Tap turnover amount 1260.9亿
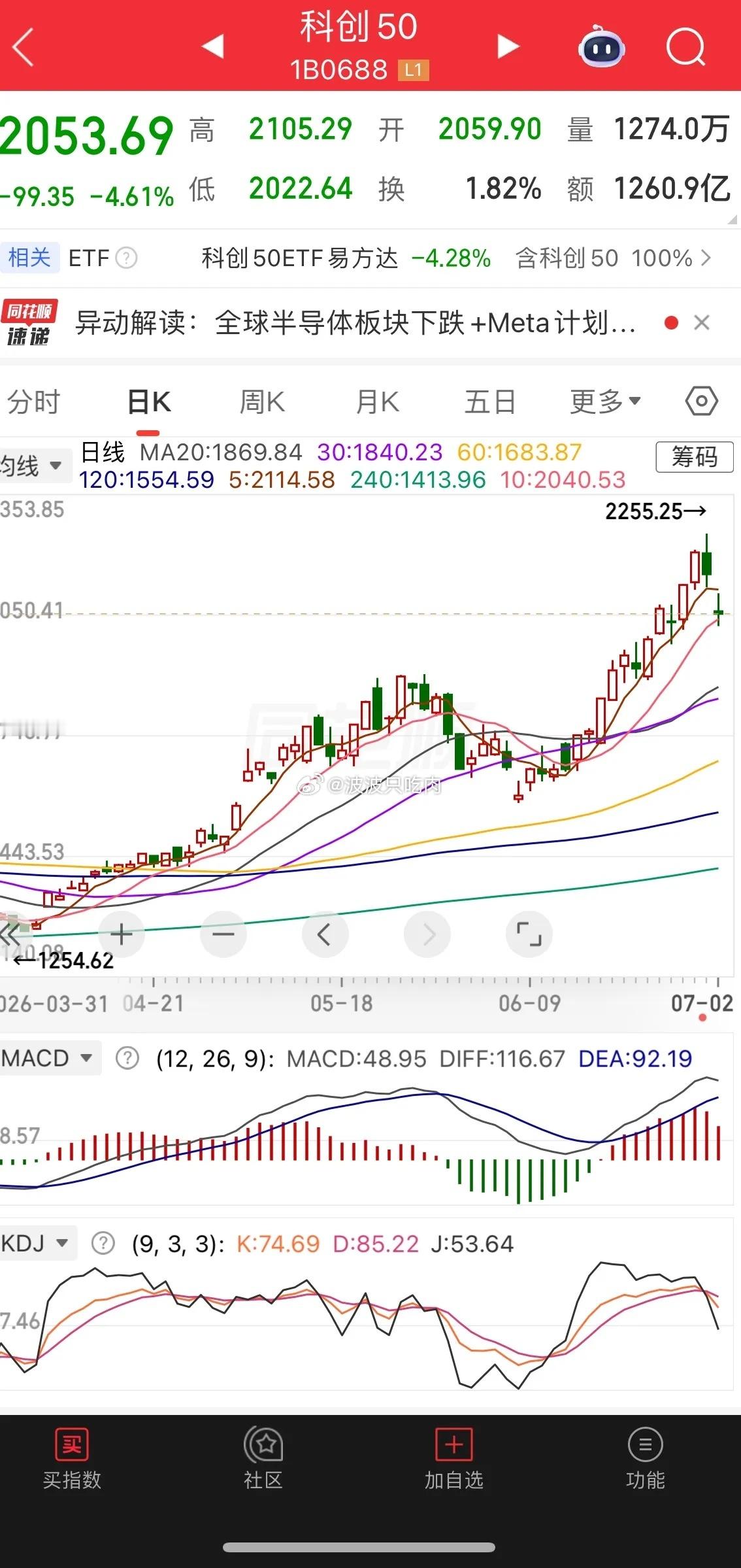Viewport: 741px width, 1568px height. coord(672,188)
